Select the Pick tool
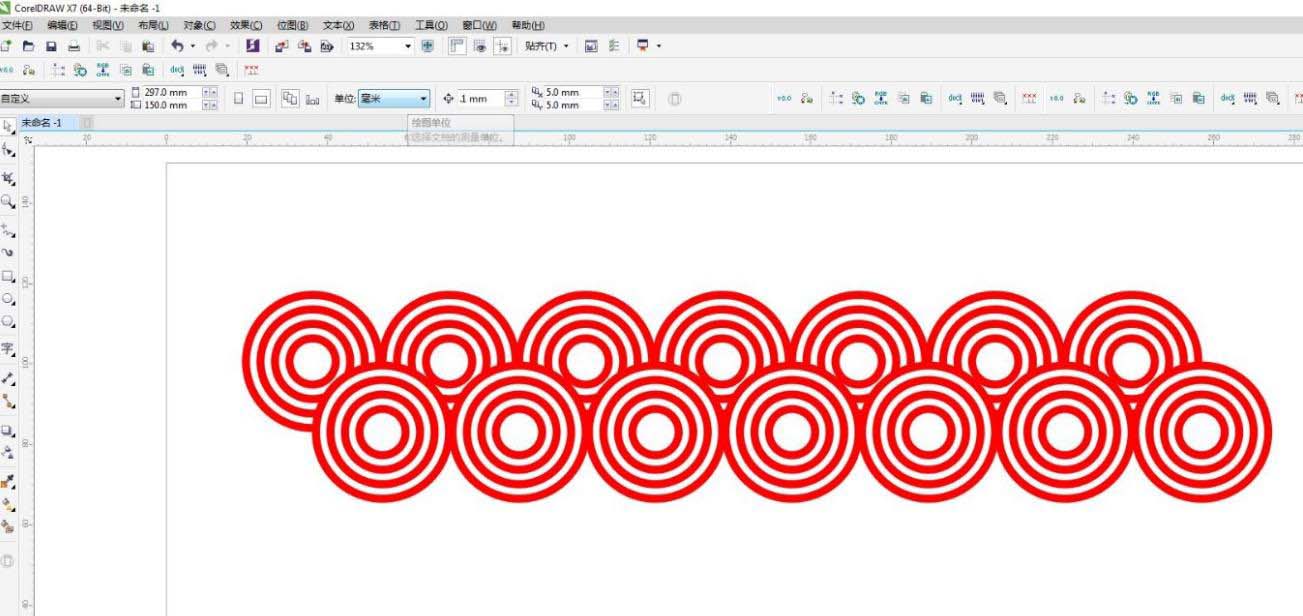This screenshot has height=616, width=1303. 8,127
